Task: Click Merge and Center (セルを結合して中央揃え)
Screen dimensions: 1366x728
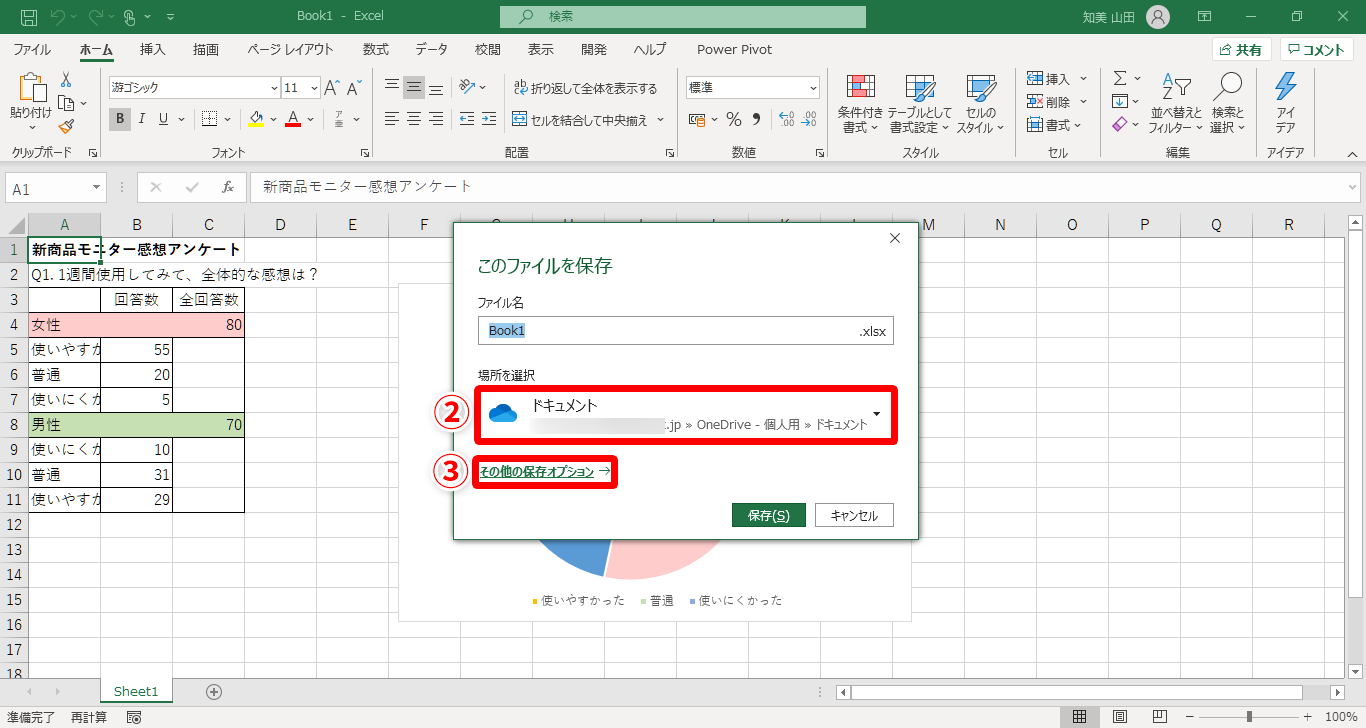Action: click(x=580, y=120)
